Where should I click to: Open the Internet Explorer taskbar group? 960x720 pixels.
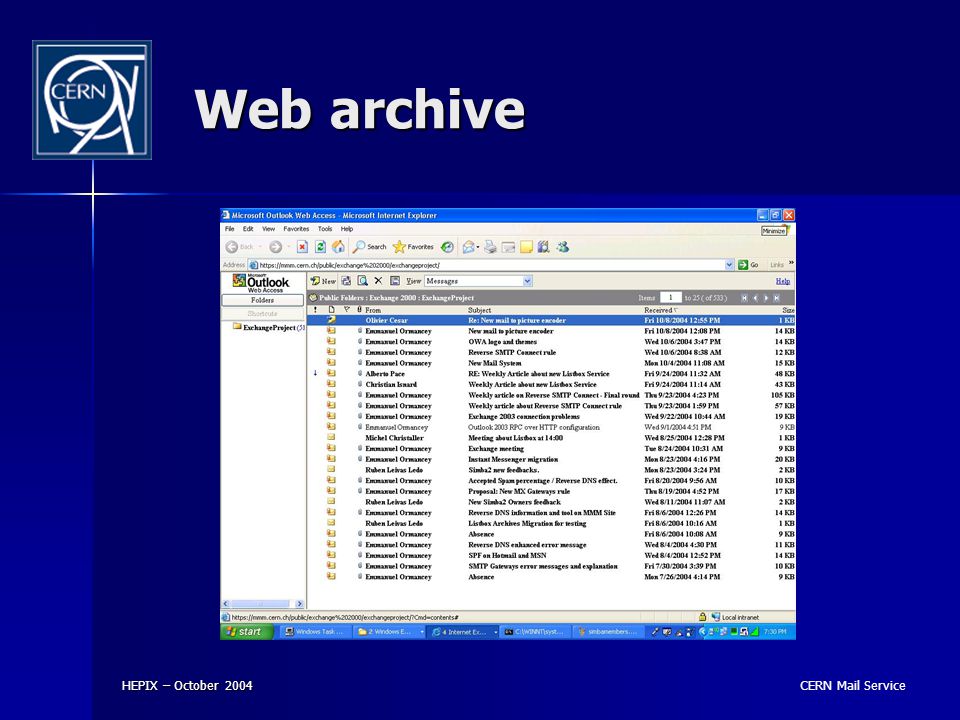463,632
